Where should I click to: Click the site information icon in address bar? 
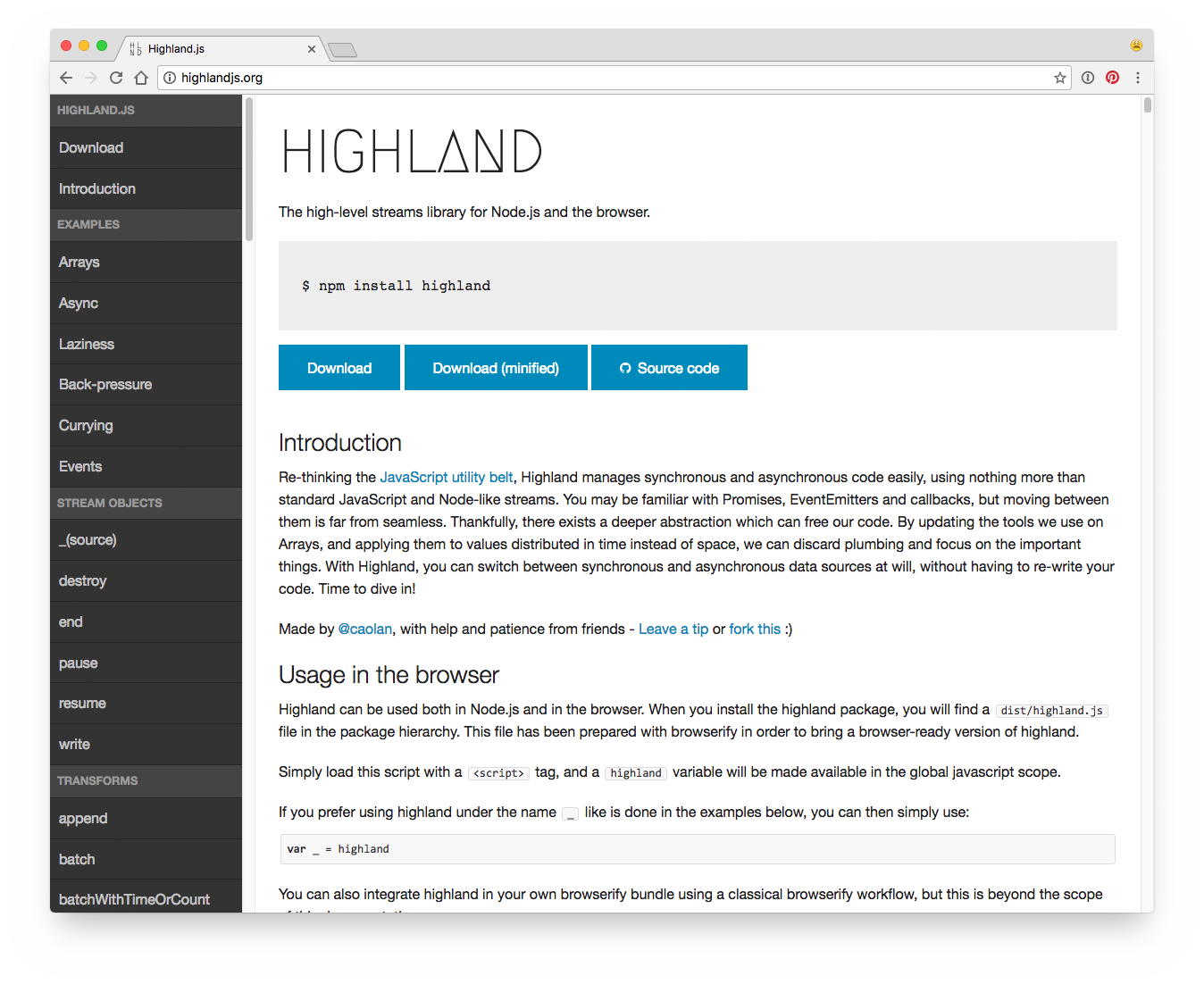170,78
